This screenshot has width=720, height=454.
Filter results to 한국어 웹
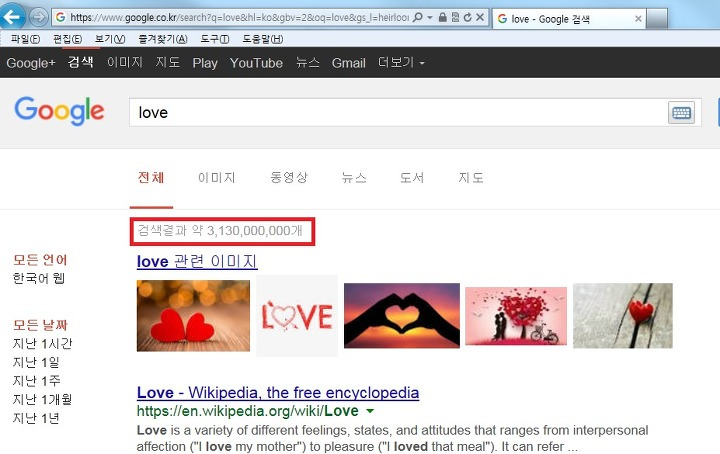pos(39,278)
